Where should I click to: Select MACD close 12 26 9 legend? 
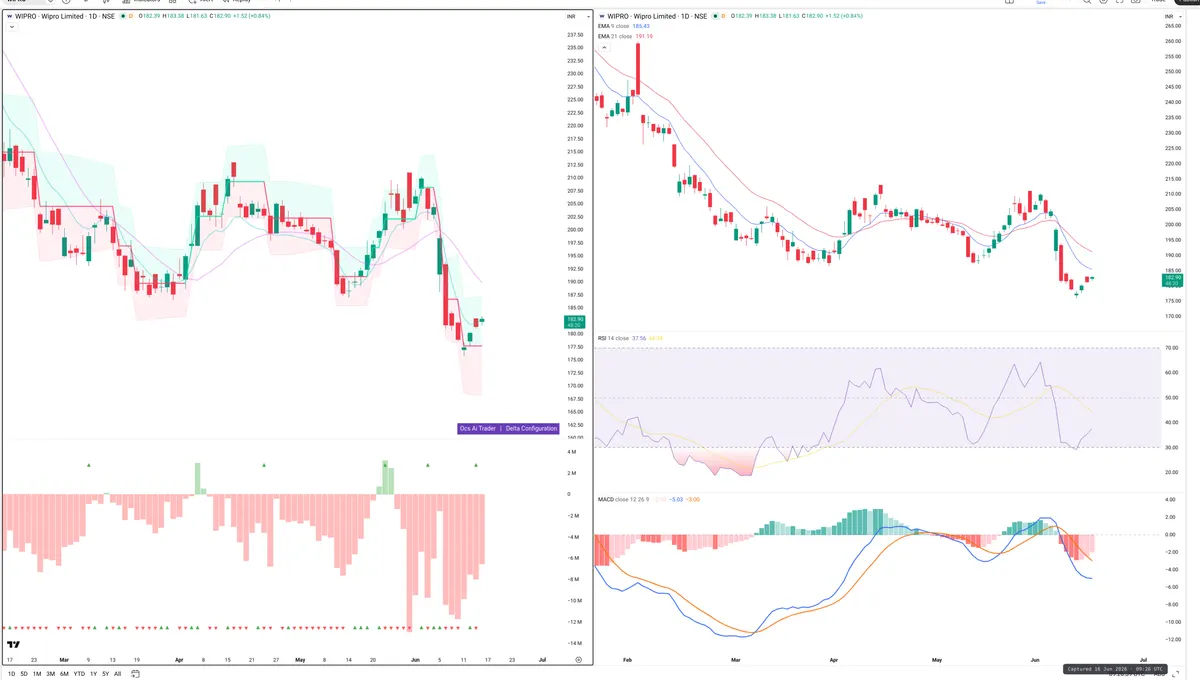pos(624,499)
